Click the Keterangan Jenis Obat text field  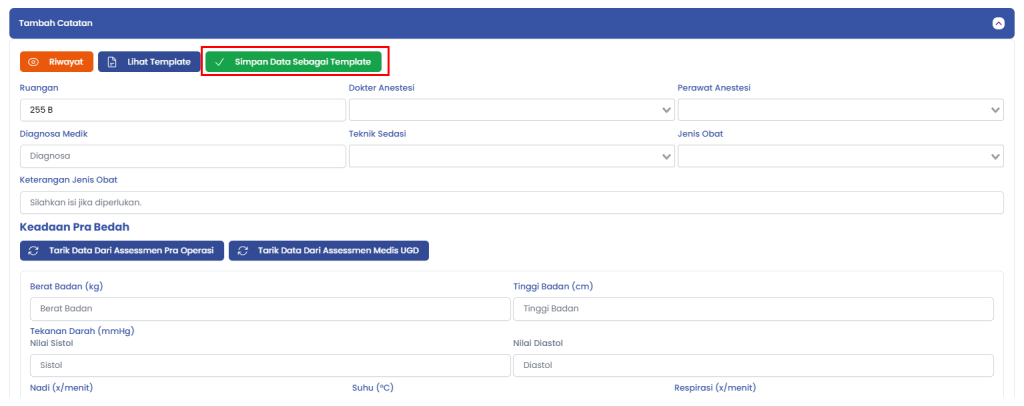tap(511, 203)
